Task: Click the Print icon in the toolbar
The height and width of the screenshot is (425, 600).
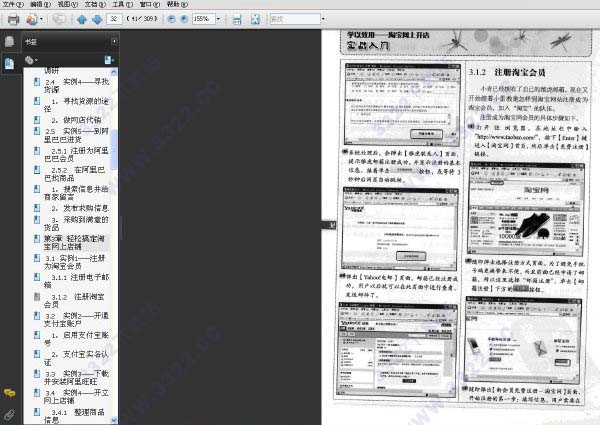Action: point(13,19)
